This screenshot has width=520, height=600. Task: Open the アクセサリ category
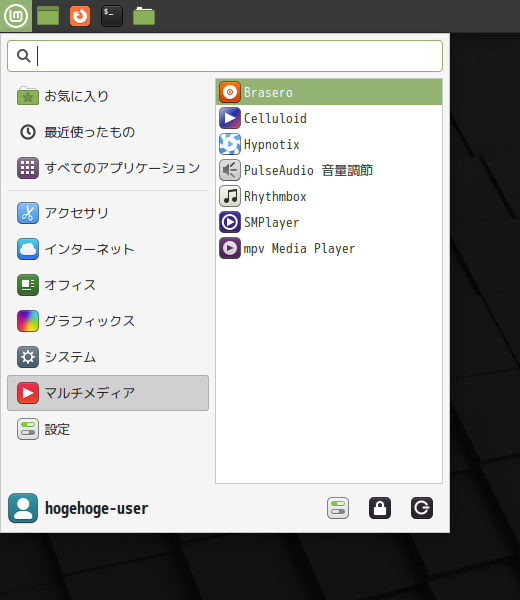click(108, 213)
